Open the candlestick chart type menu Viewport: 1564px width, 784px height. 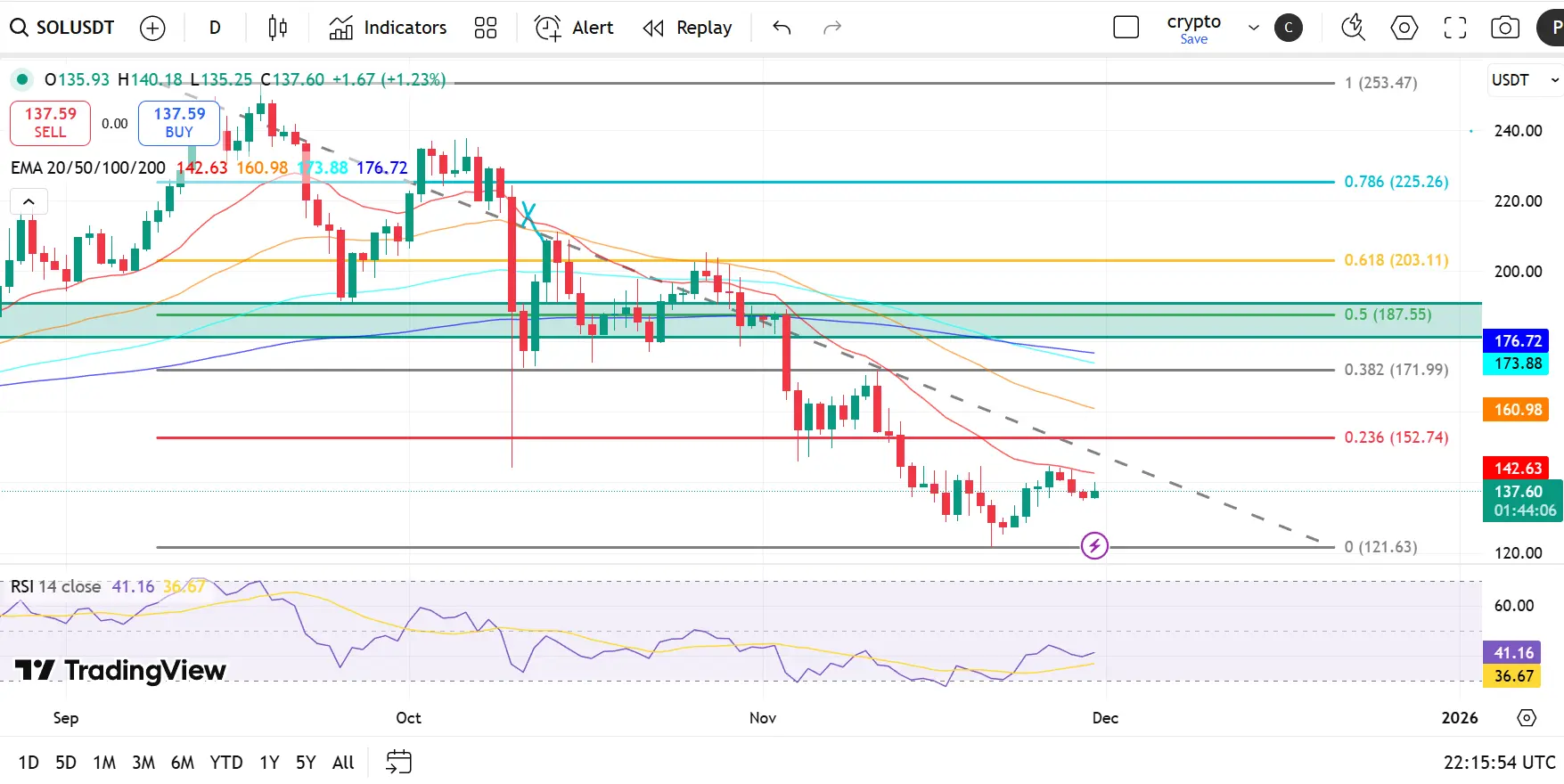[277, 29]
